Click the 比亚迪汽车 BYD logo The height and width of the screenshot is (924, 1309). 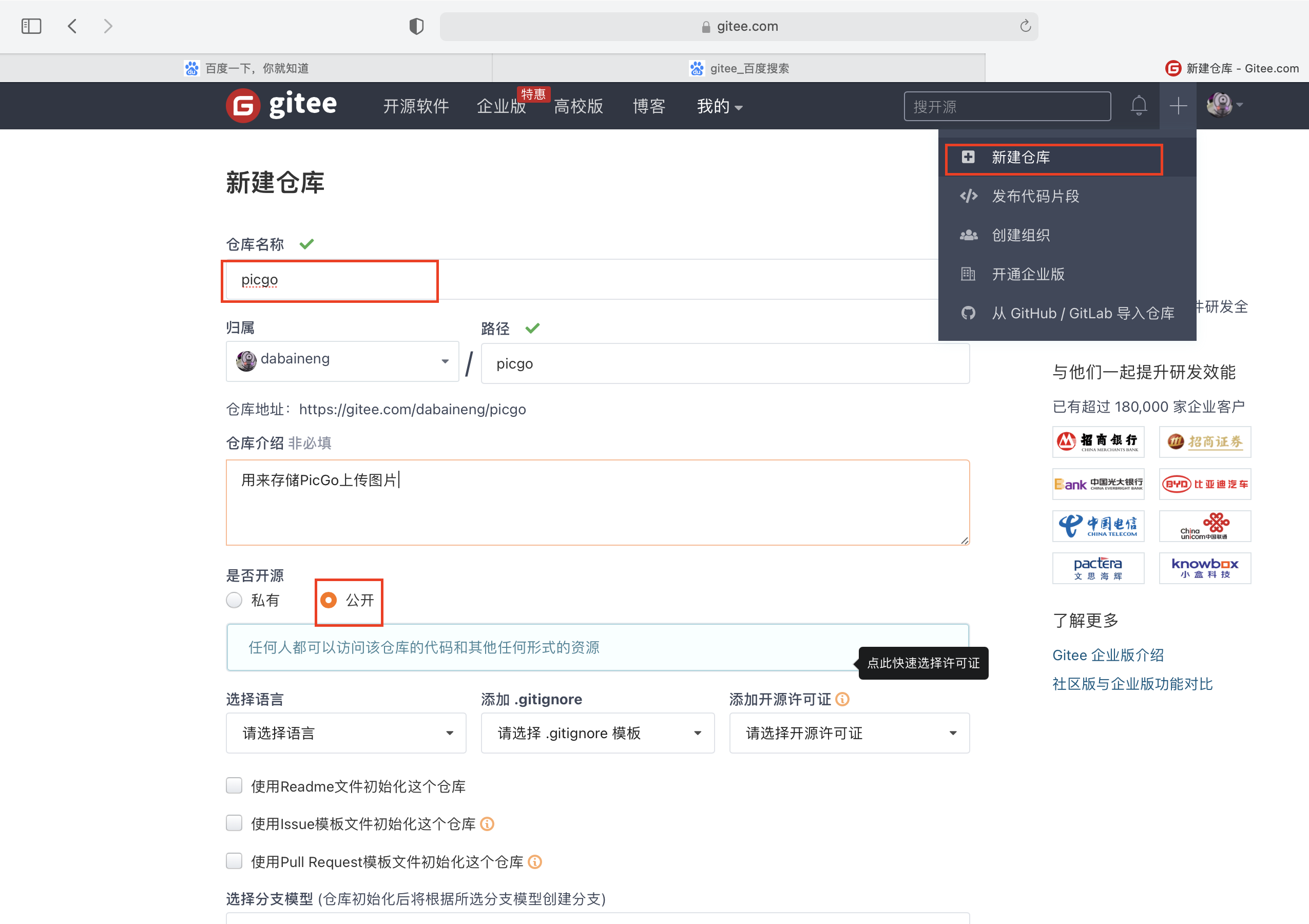(x=1205, y=484)
